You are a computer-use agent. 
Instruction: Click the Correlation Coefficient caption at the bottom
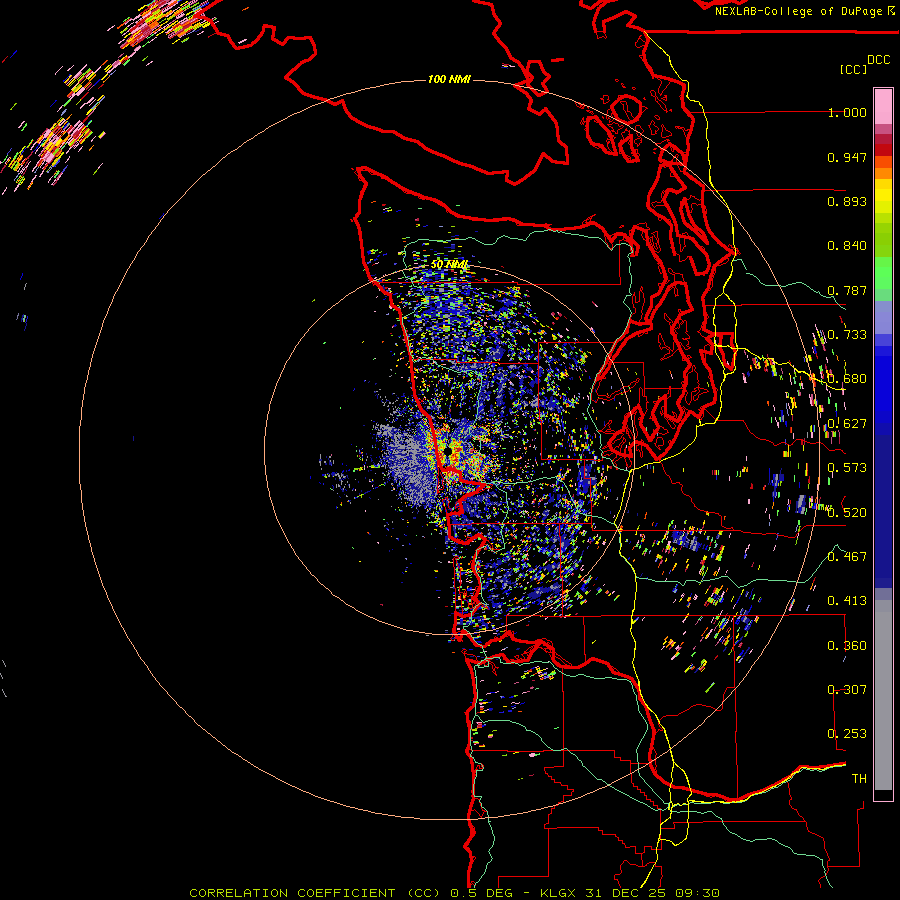pos(454,893)
